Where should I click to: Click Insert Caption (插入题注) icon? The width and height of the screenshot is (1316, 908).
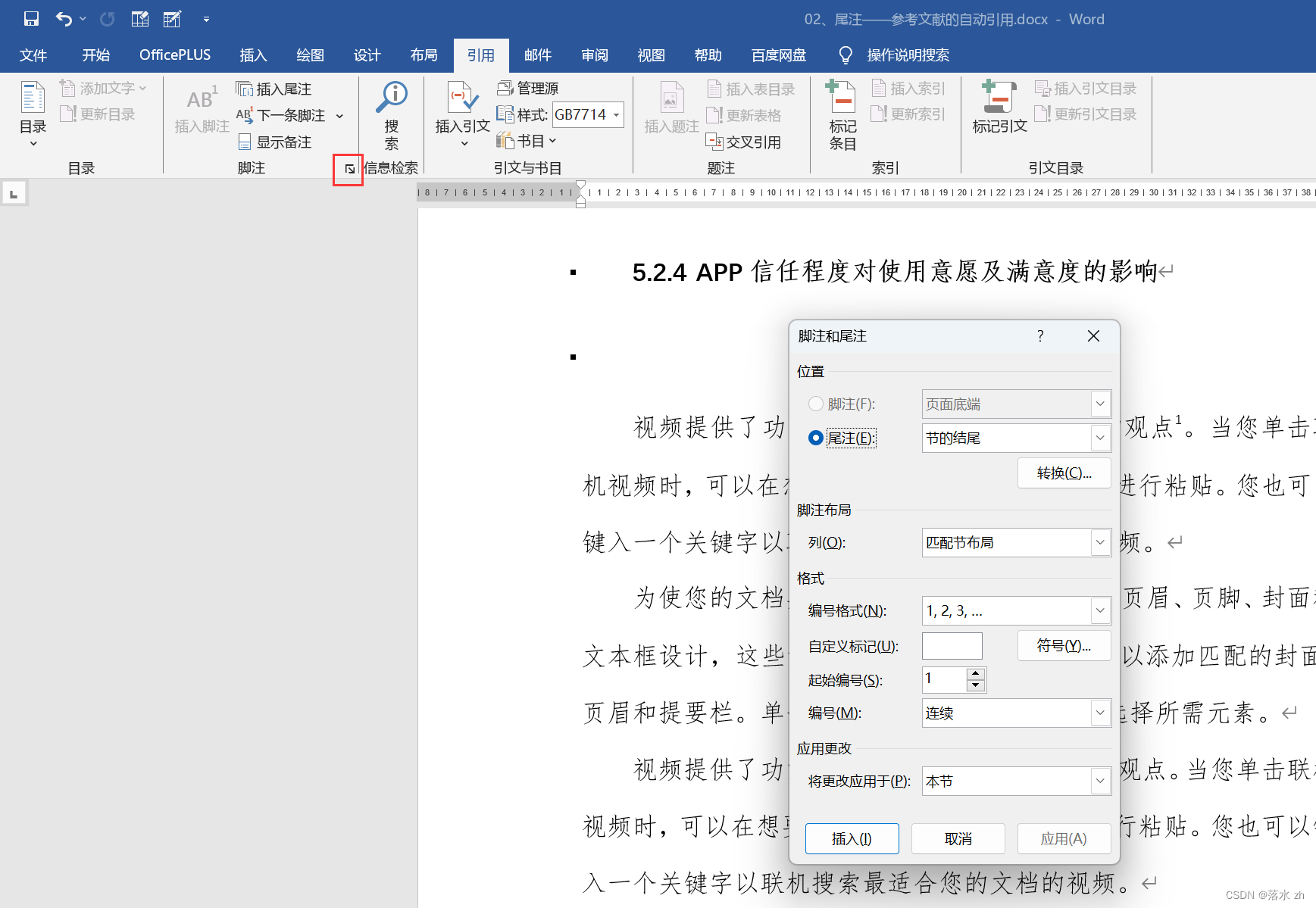[671, 108]
